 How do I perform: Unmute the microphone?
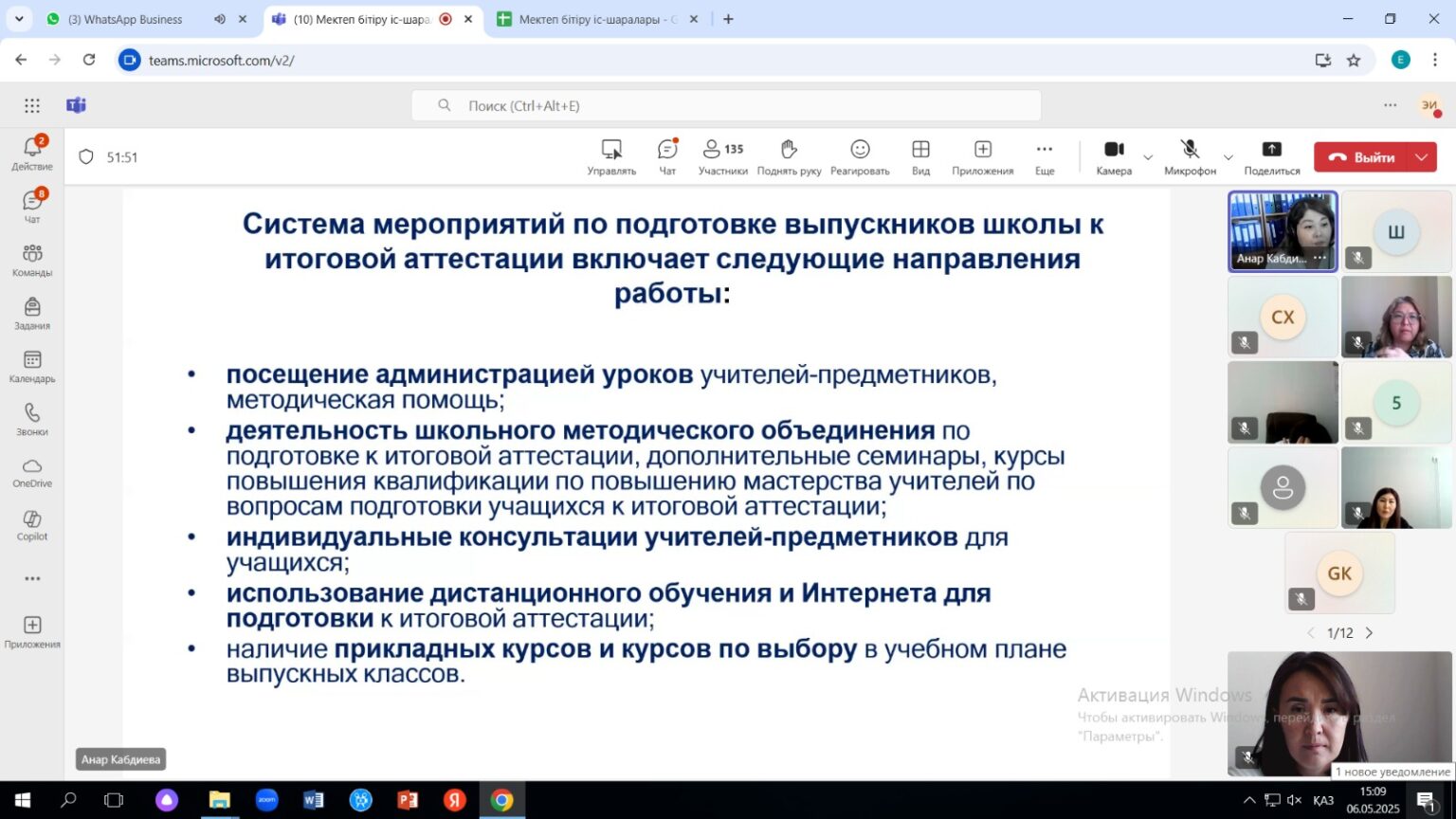(x=1190, y=156)
